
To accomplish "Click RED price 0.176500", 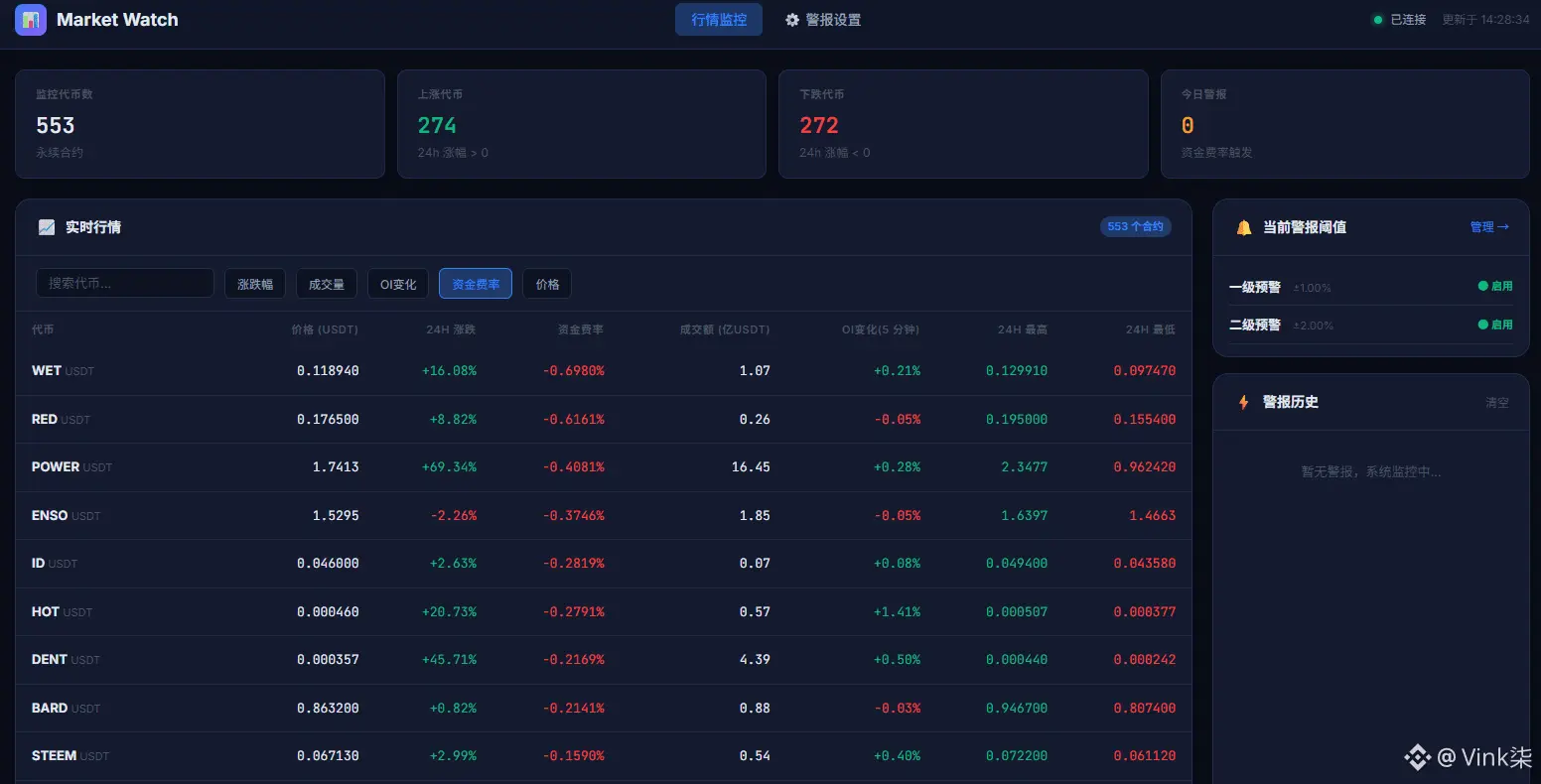I will [x=328, y=420].
